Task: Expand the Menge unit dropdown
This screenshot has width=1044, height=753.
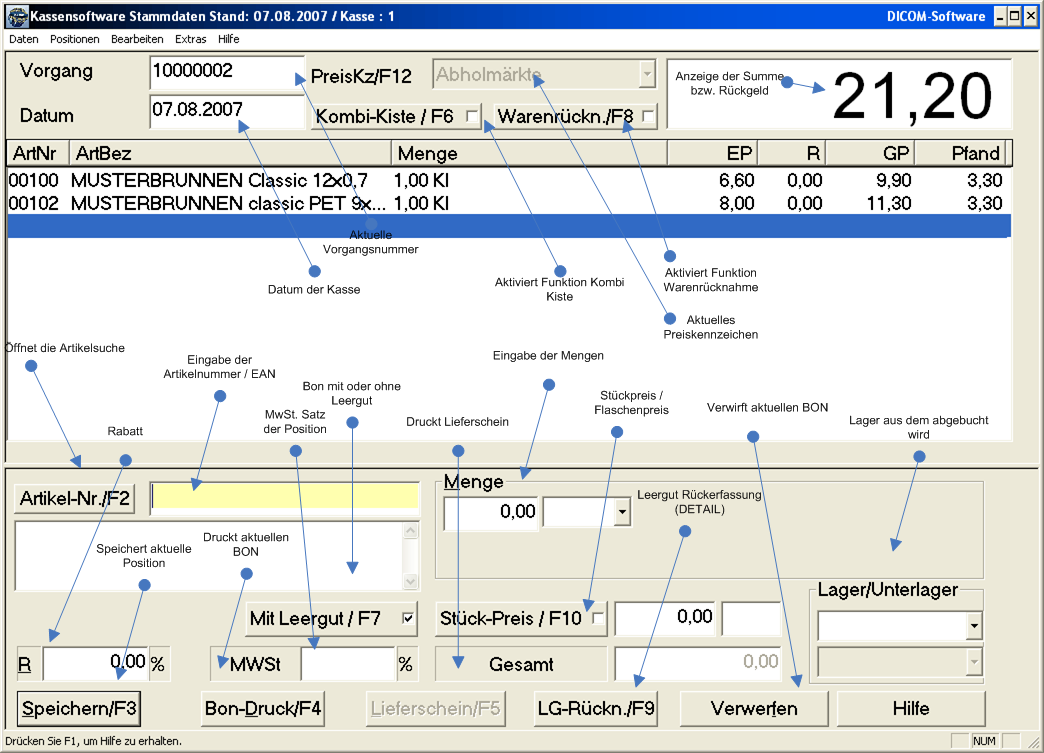Action: pos(622,513)
